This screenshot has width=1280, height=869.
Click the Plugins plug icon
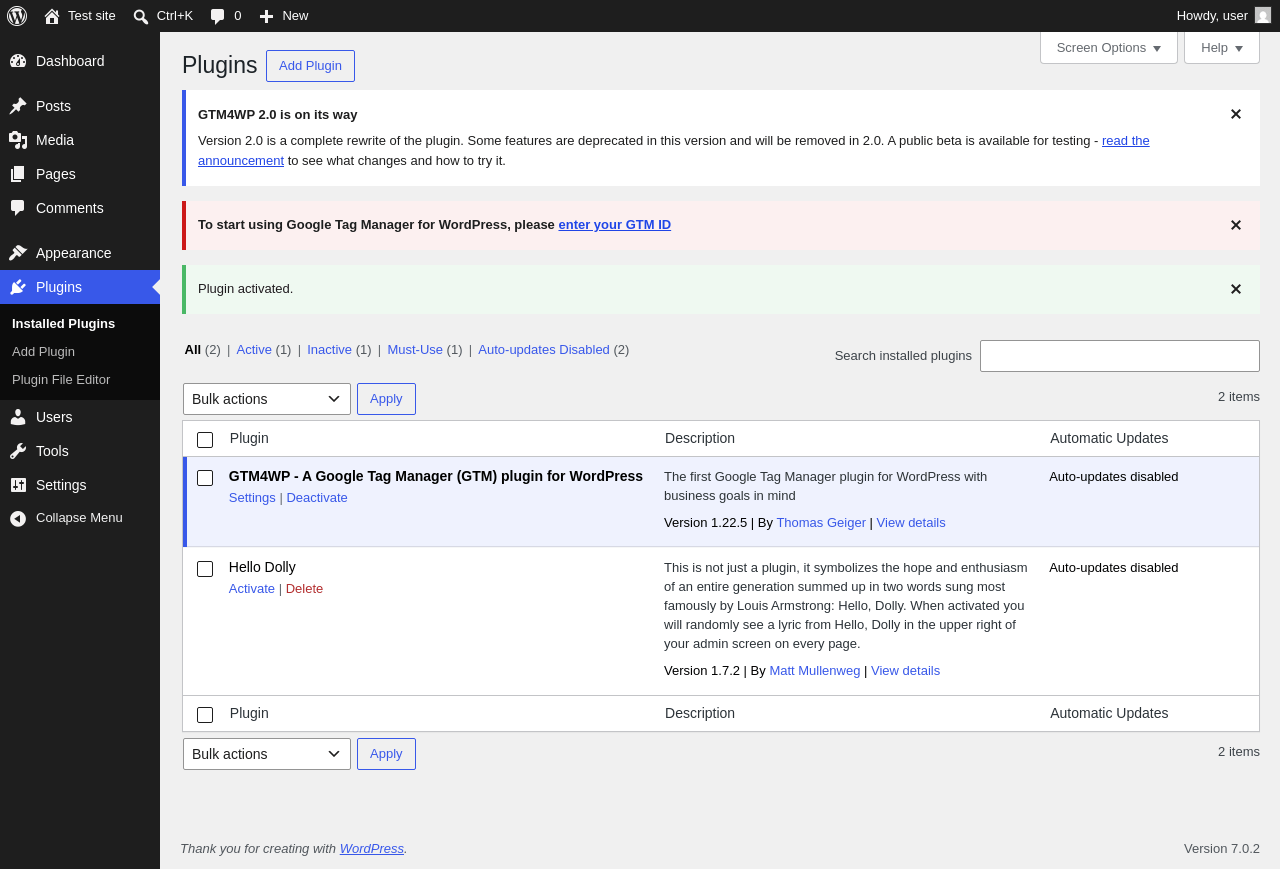coord(18,287)
